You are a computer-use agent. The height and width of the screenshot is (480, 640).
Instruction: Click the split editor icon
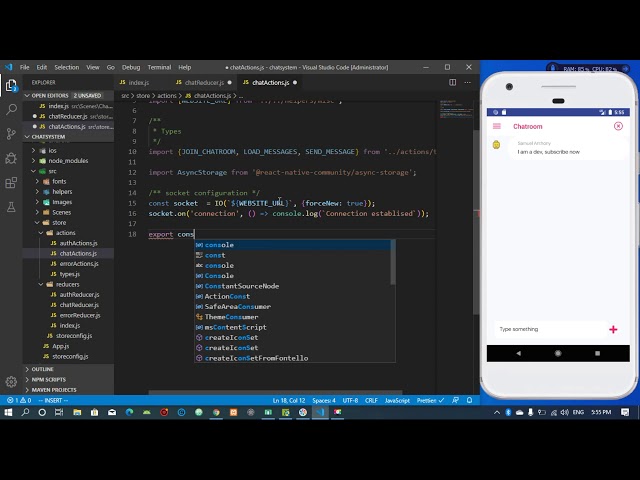click(x=453, y=82)
